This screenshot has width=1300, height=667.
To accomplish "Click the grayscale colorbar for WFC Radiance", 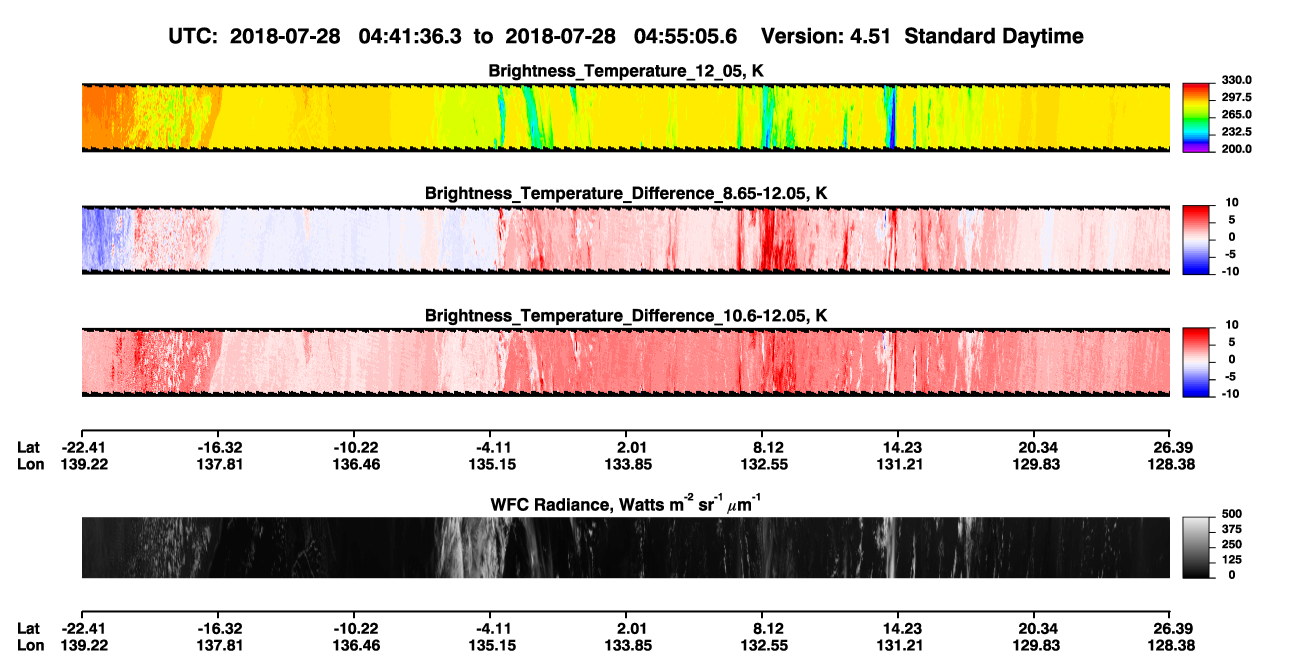I will tap(1196, 548).
